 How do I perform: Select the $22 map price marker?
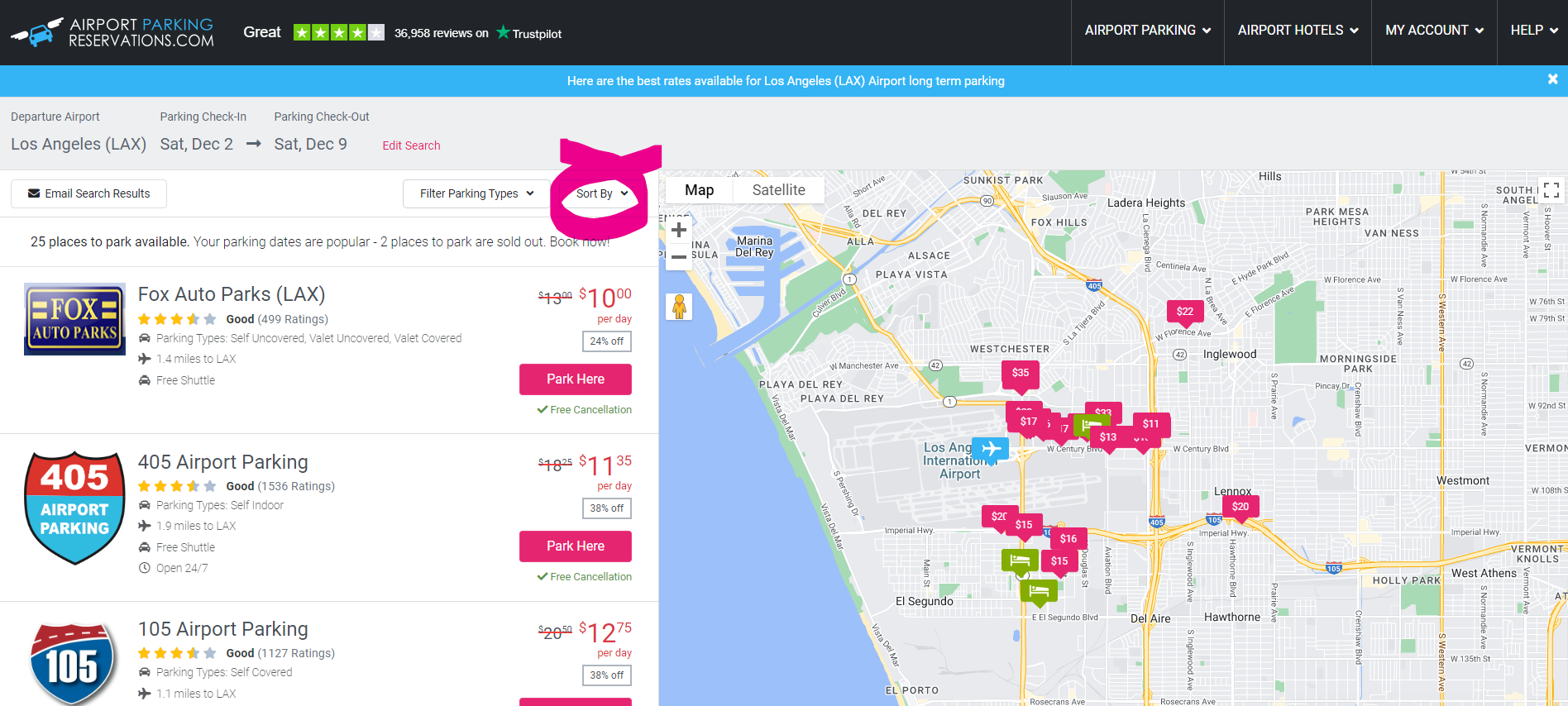pyautogui.click(x=1185, y=312)
